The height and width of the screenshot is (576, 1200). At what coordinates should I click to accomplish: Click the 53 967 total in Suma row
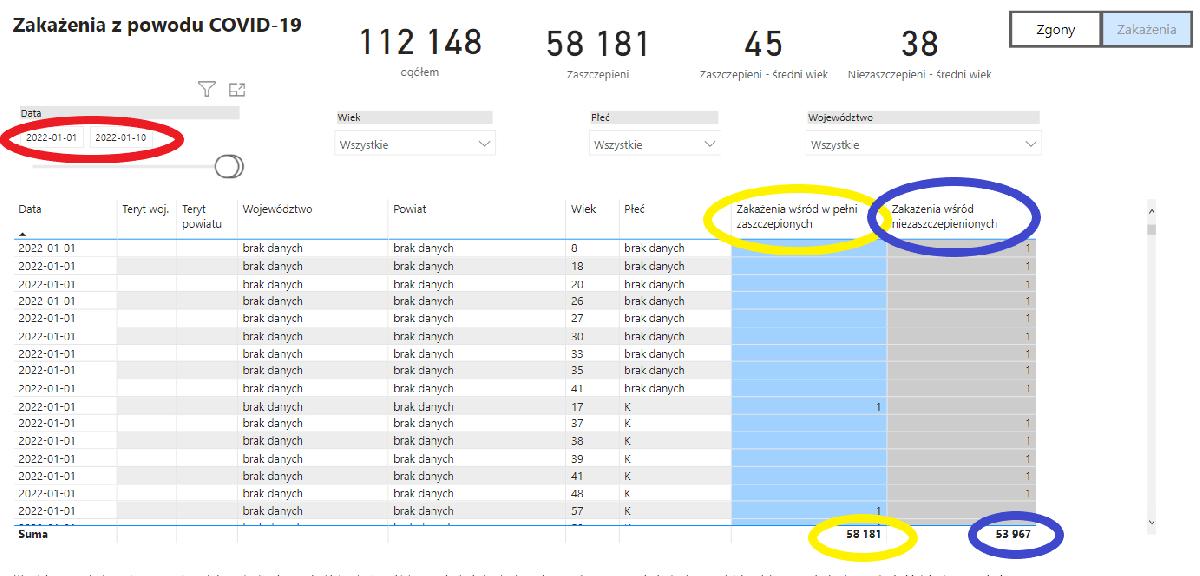(x=1014, y=535)
